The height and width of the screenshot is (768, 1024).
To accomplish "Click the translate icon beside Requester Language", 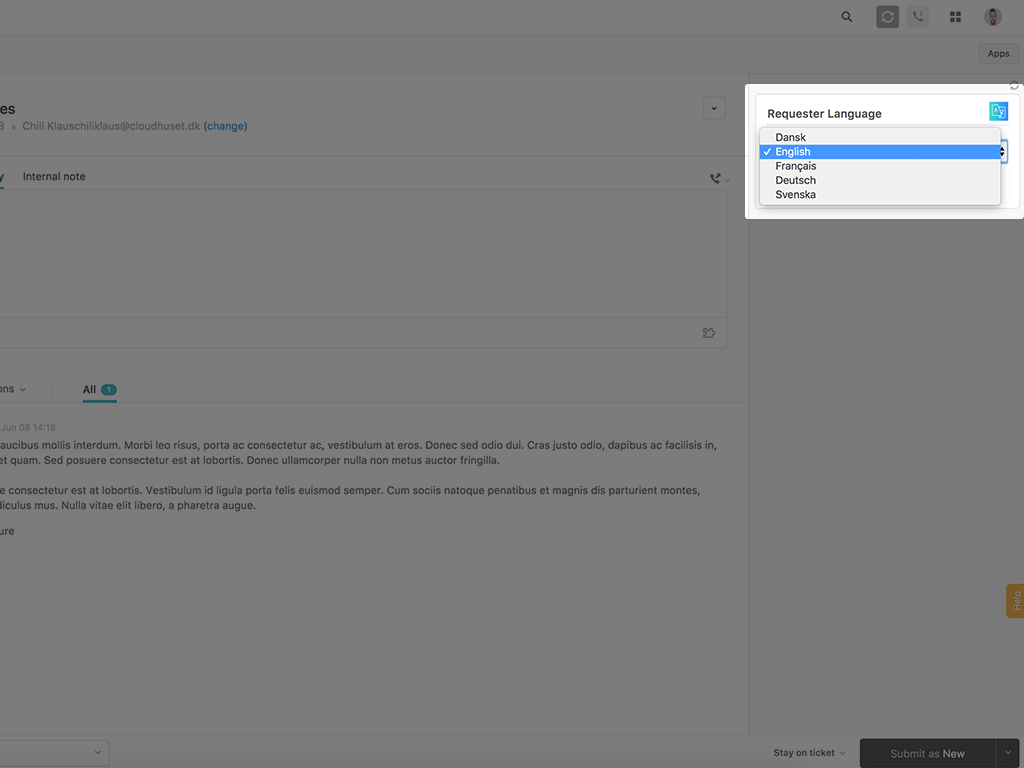I will [998, 111].
